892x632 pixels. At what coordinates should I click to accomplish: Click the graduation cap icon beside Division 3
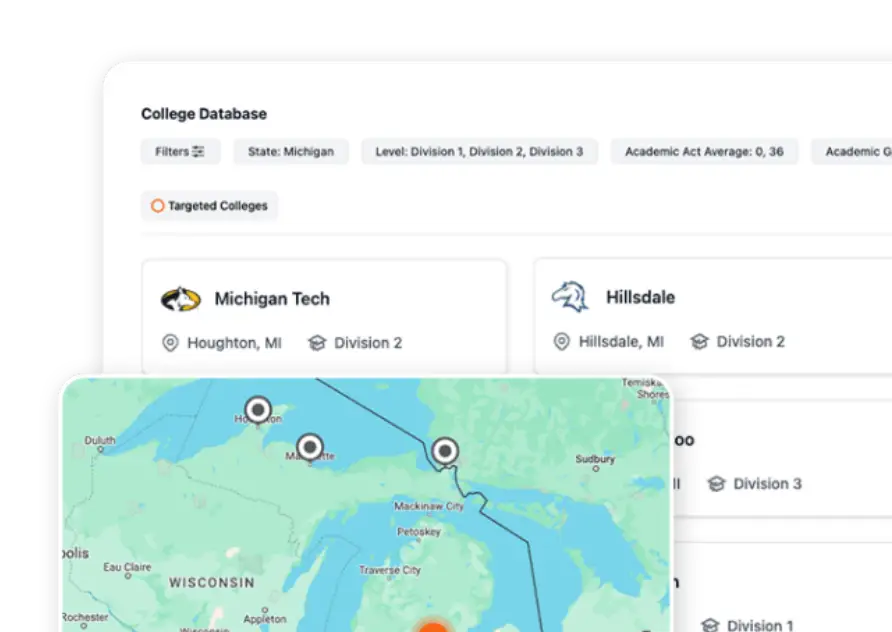(x=716, y=484)
